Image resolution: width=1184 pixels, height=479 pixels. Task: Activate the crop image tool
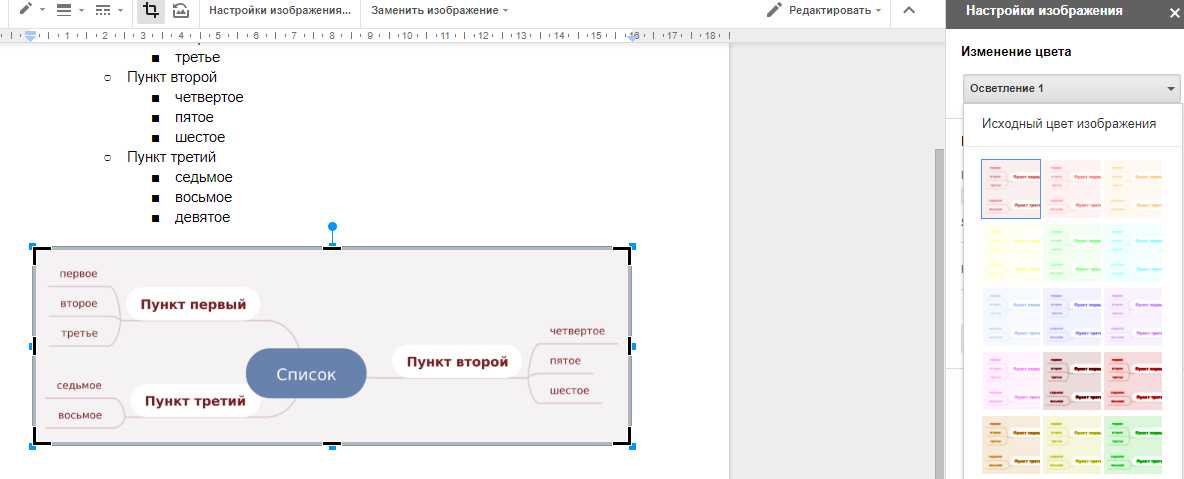click(x=151, y=10)
